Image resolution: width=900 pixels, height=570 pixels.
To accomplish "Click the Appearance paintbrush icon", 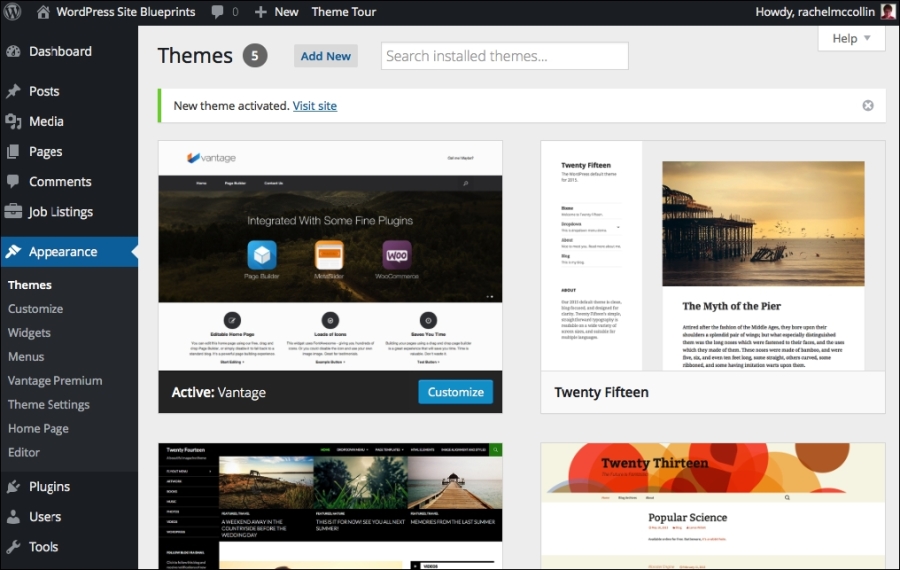I will pos(13,251).
